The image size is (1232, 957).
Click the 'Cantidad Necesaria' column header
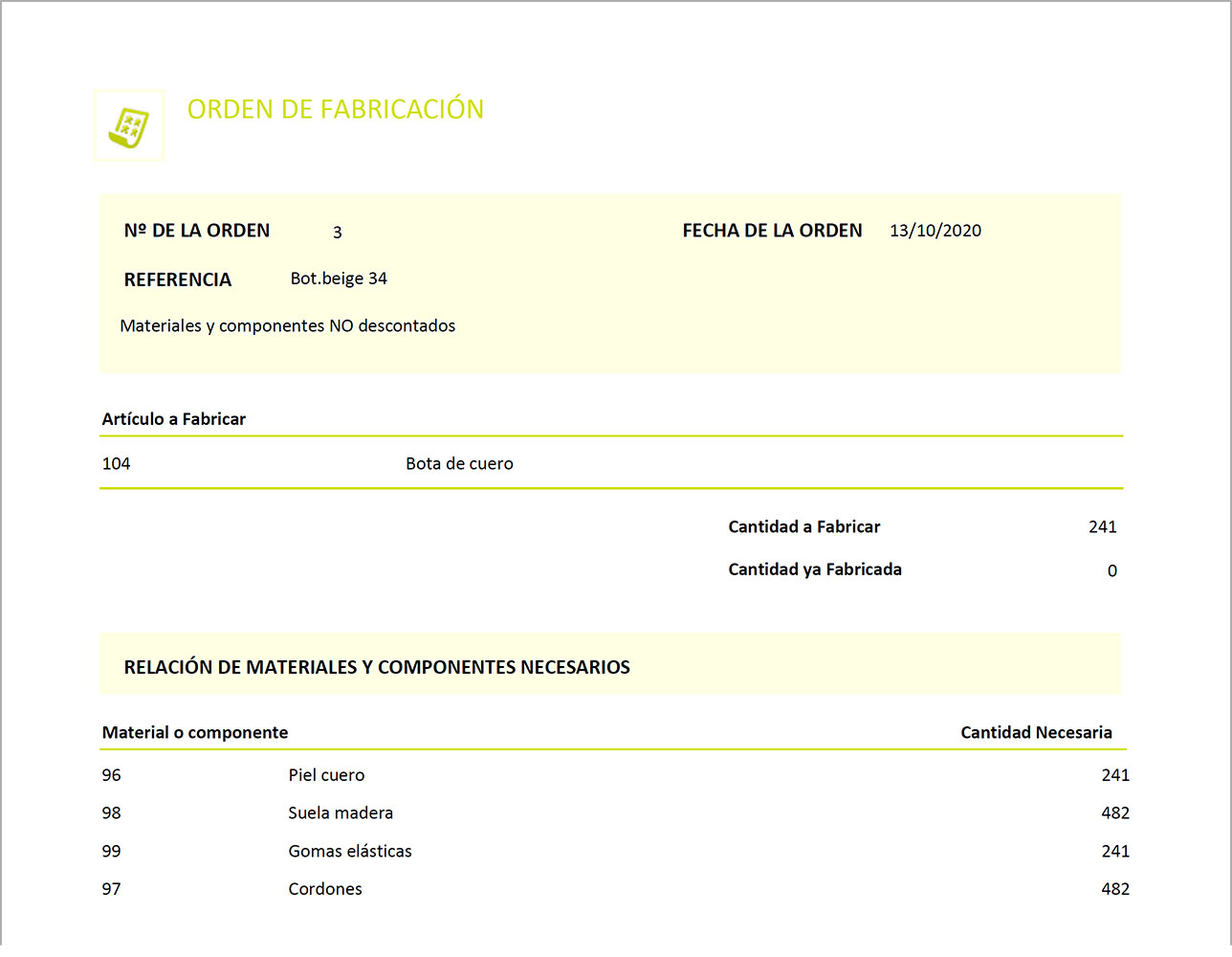coord(1036,733)
